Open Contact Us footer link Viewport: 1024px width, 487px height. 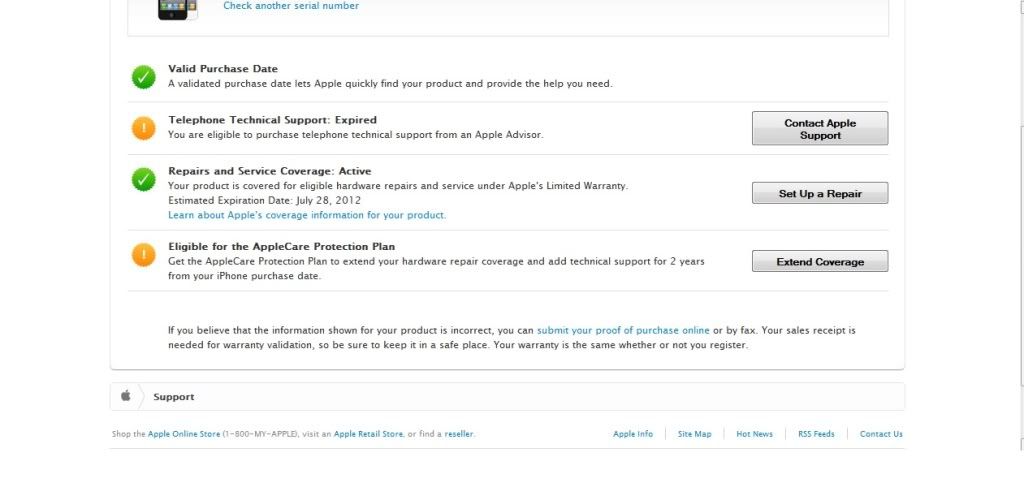tap(881, 434)
